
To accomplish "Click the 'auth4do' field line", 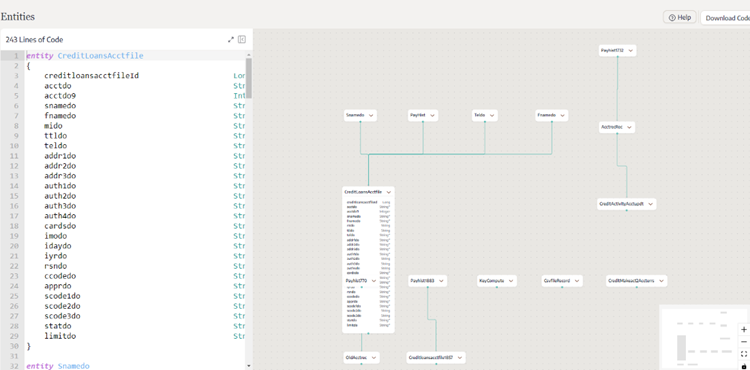I will tap(60, 216).
